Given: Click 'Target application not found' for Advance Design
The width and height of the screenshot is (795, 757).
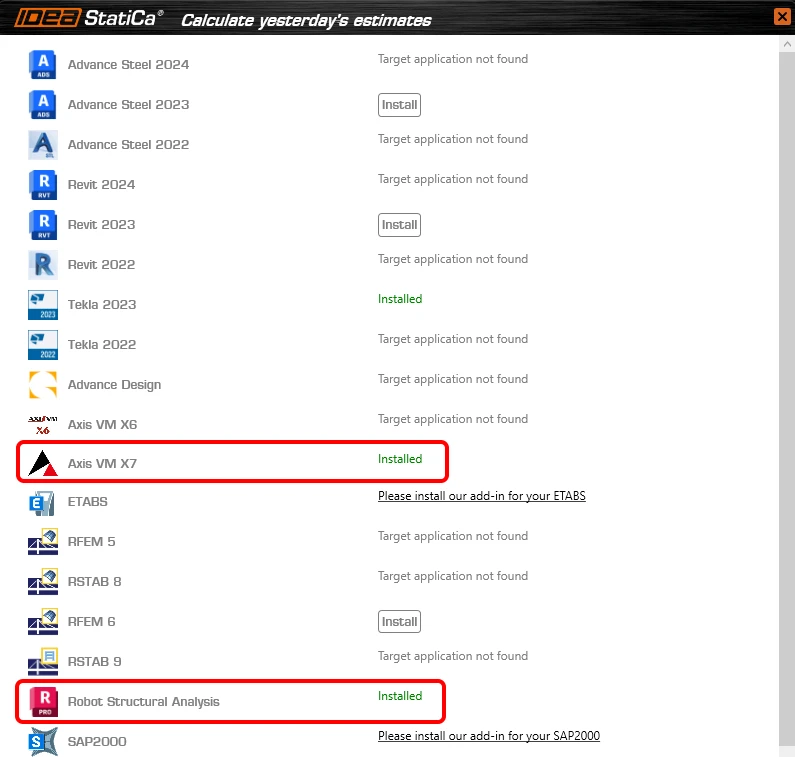Looking at the screenshot, I should pyautogui.click(x=453, y=379).
